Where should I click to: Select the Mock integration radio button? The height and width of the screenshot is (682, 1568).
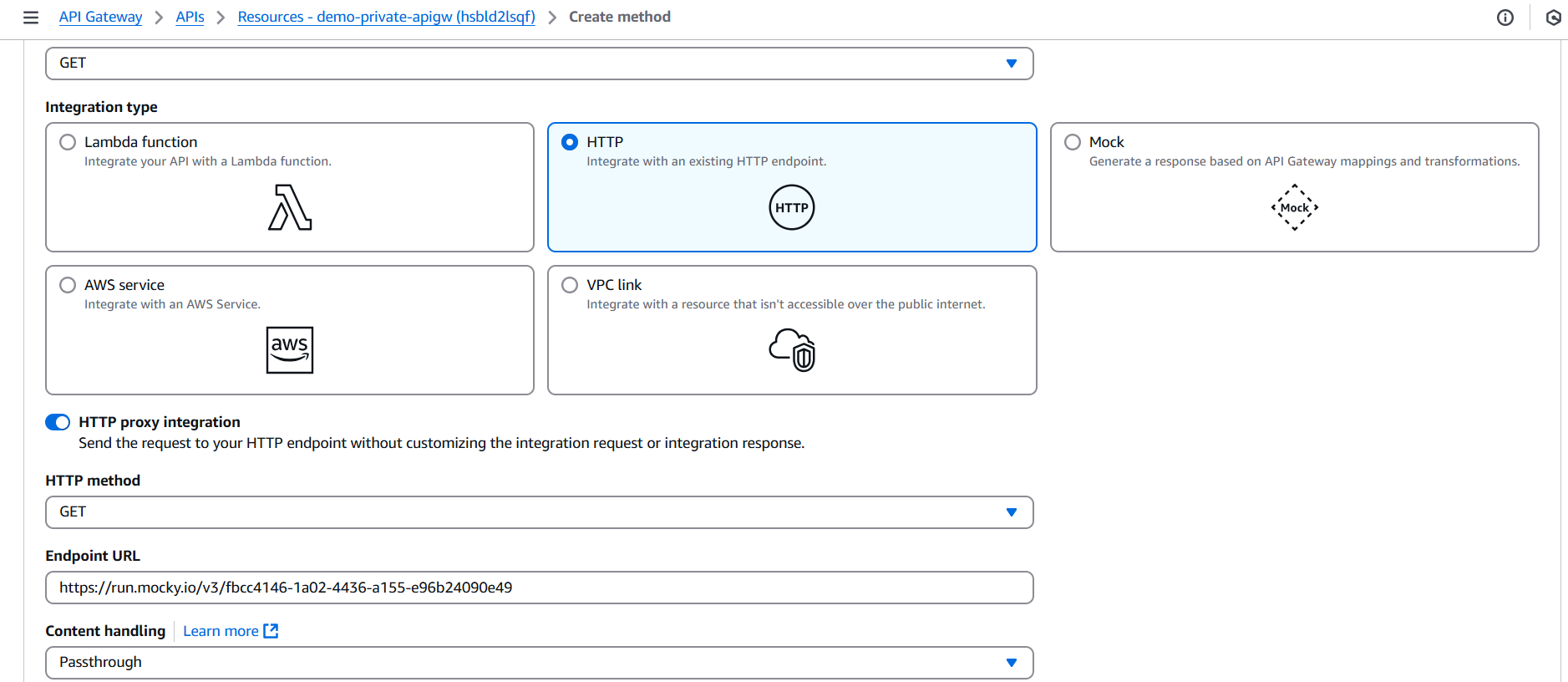[1073, 142]
